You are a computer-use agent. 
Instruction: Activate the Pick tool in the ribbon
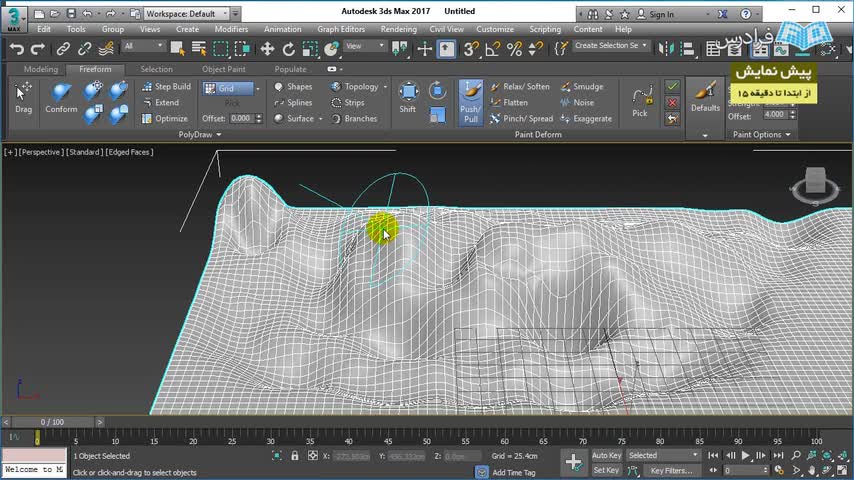[640, 100]
